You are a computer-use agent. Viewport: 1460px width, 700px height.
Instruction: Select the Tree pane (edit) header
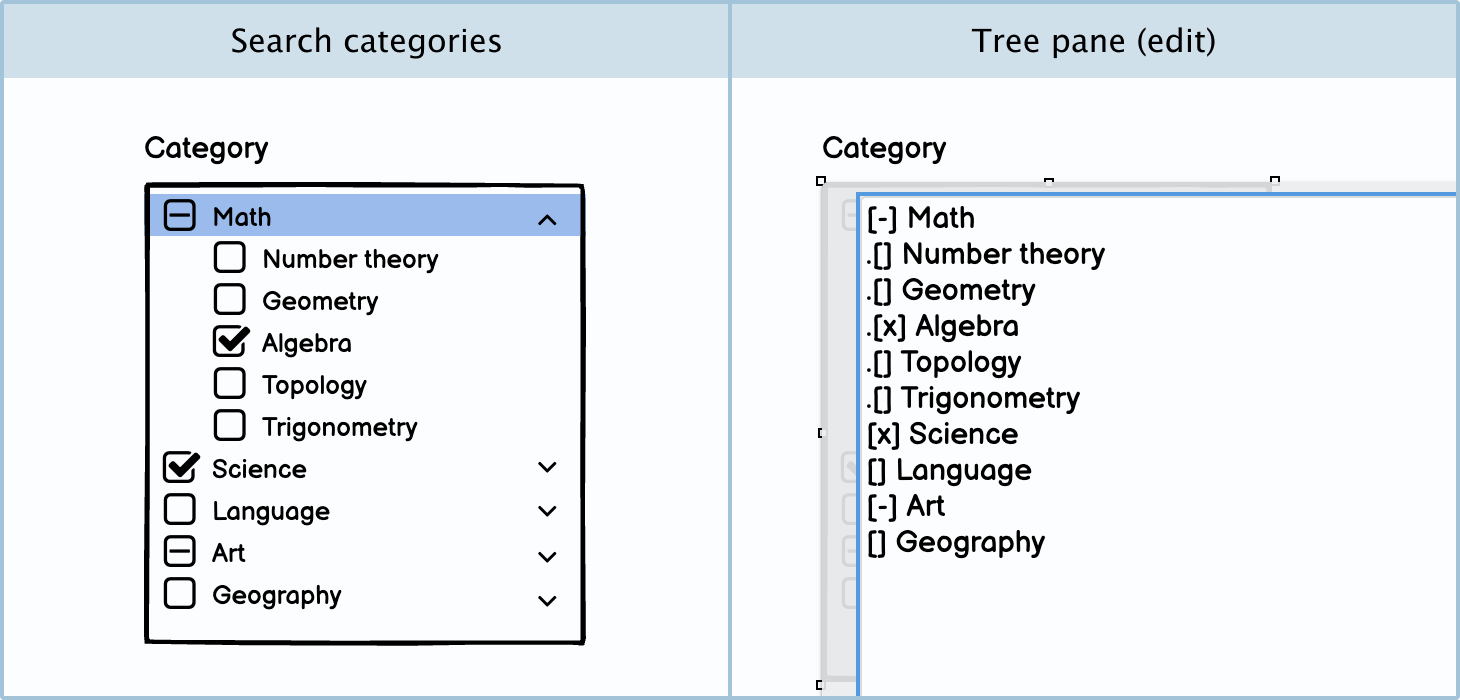[1094, 41]
